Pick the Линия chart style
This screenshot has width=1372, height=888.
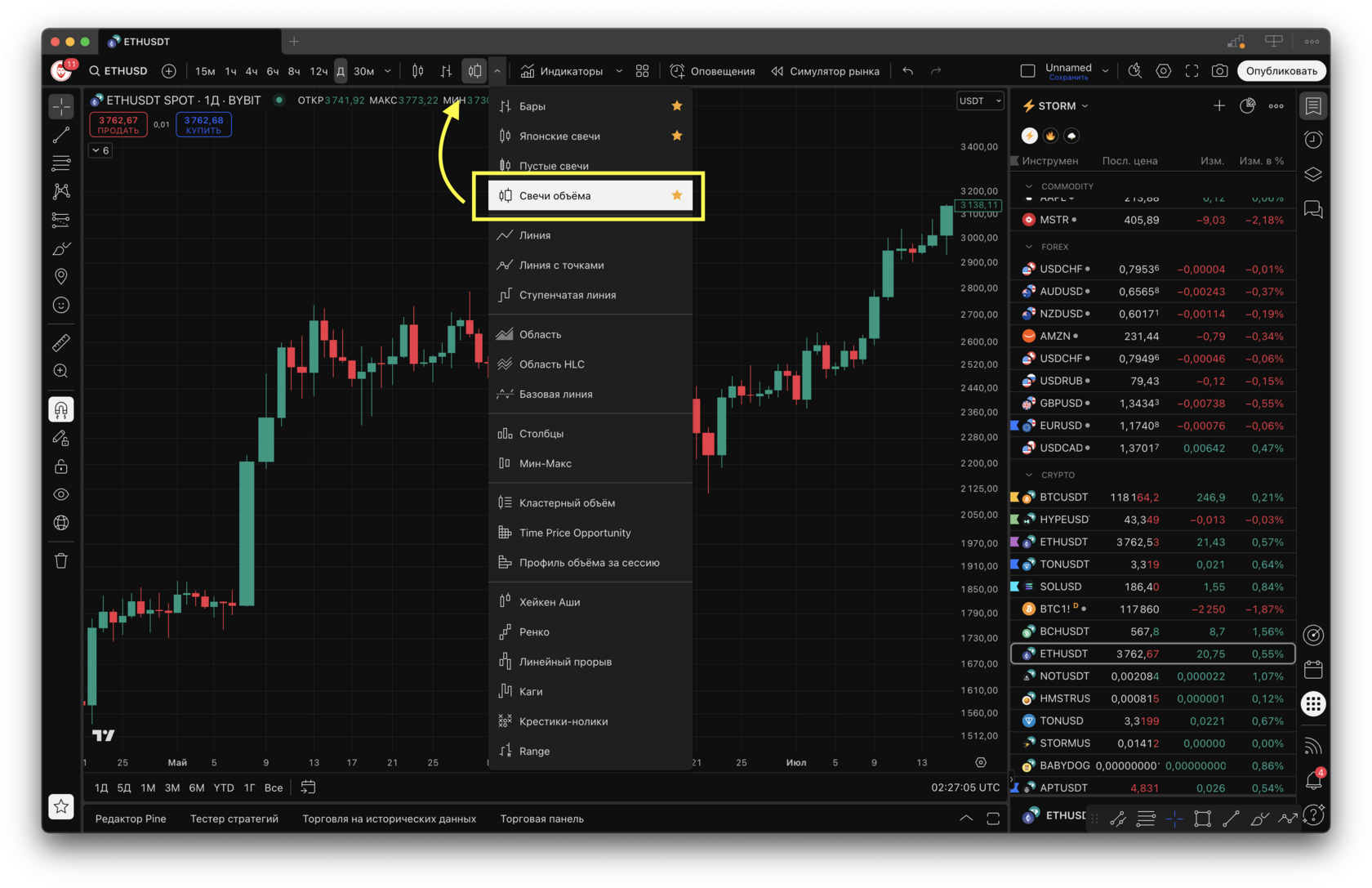tap(590, 235)
